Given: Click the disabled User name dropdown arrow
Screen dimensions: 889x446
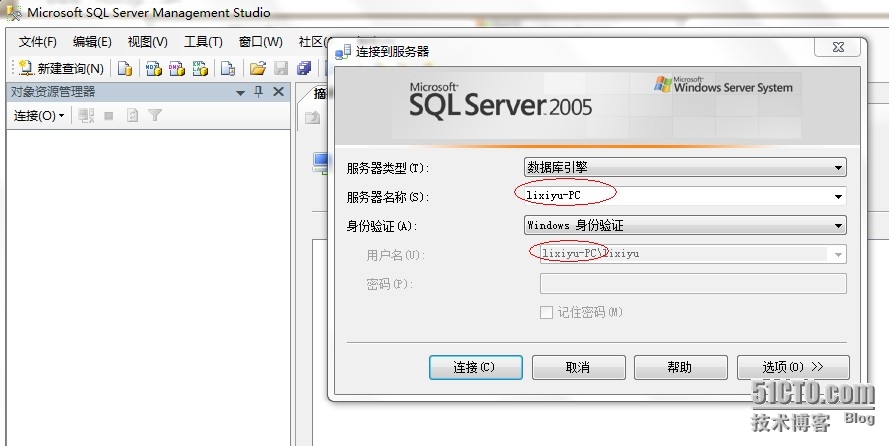Looking at the screenshot, I should [x=838, y=254].
